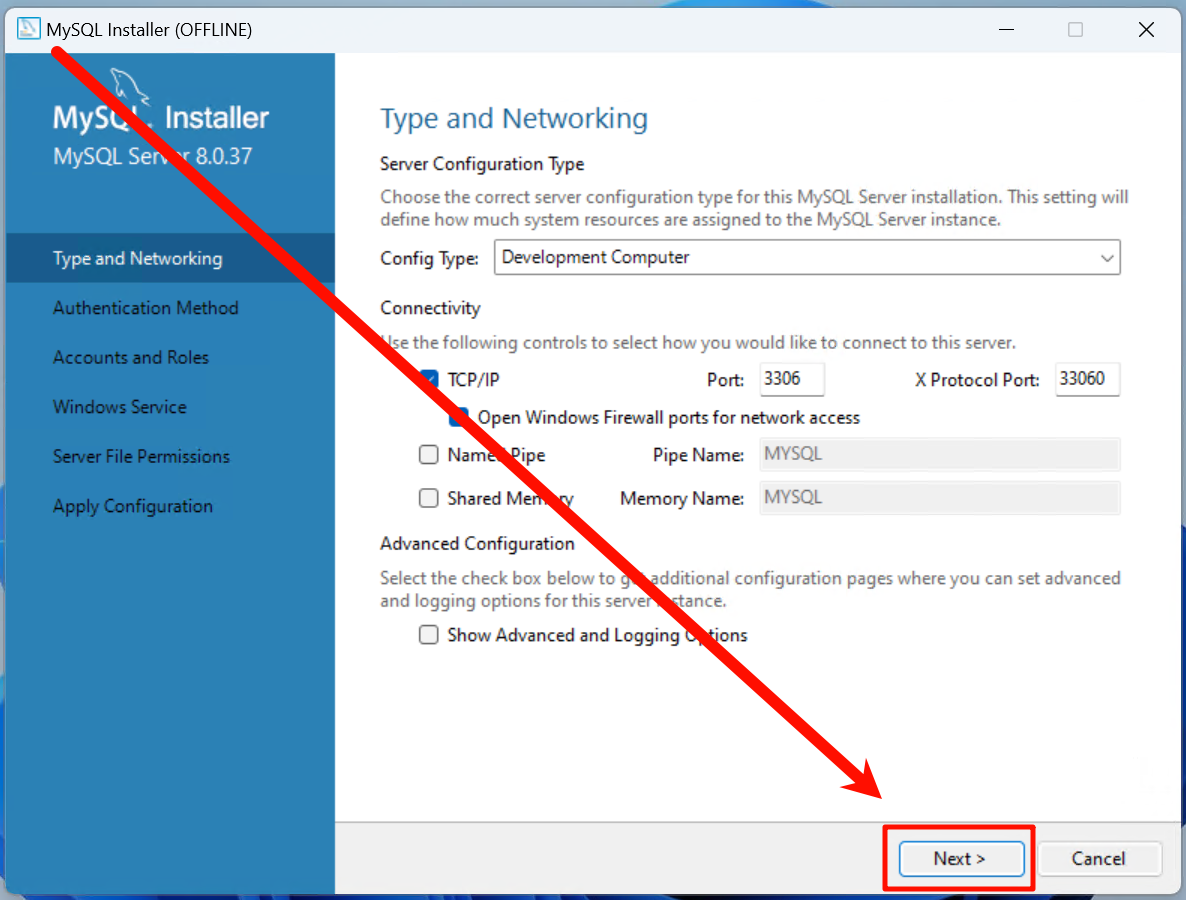1186x900 pixels.
Task: Click the Connectivity section label
Action: (x=430, y=308)
